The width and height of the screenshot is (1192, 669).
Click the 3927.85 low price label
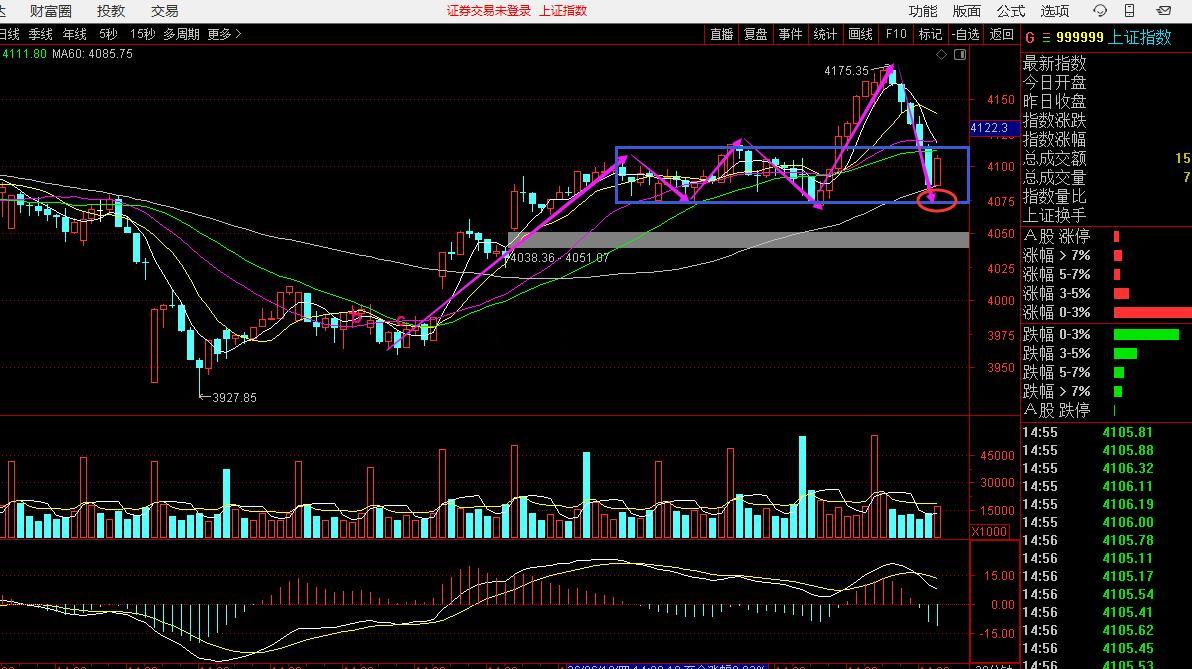pyautogui.click(x=234, y=398)
